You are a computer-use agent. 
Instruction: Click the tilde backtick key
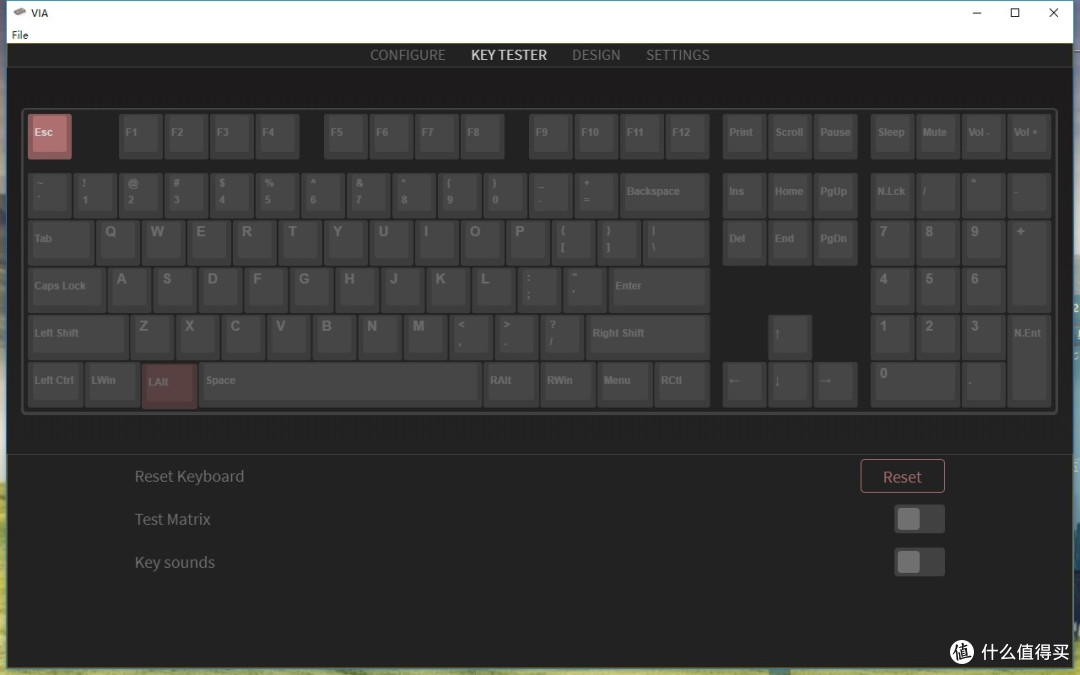click(x=50, y=196)
